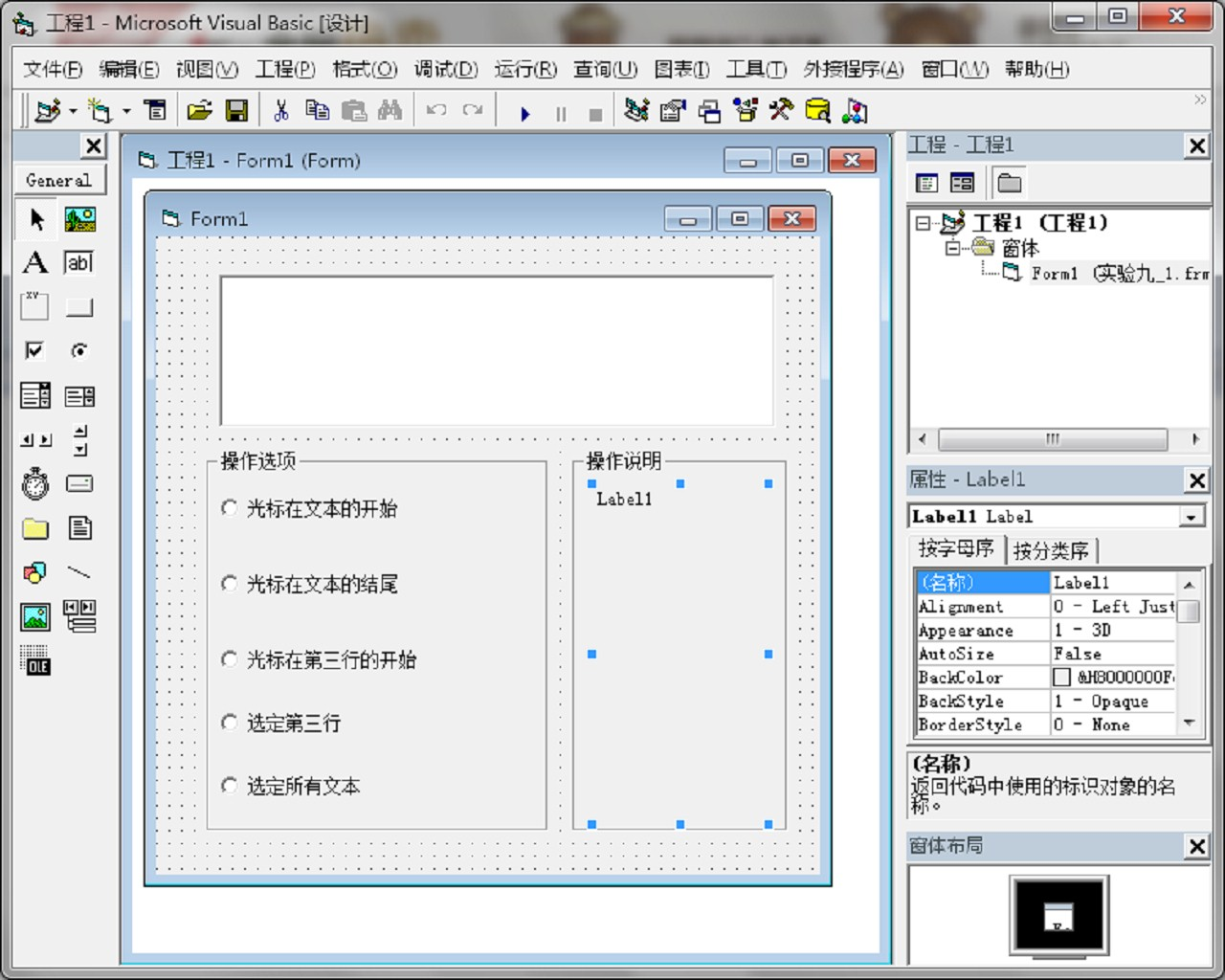This screenshot has width=1225, height=980.
Task: Select the Label tool (letter A)
Action: point(35,263)
